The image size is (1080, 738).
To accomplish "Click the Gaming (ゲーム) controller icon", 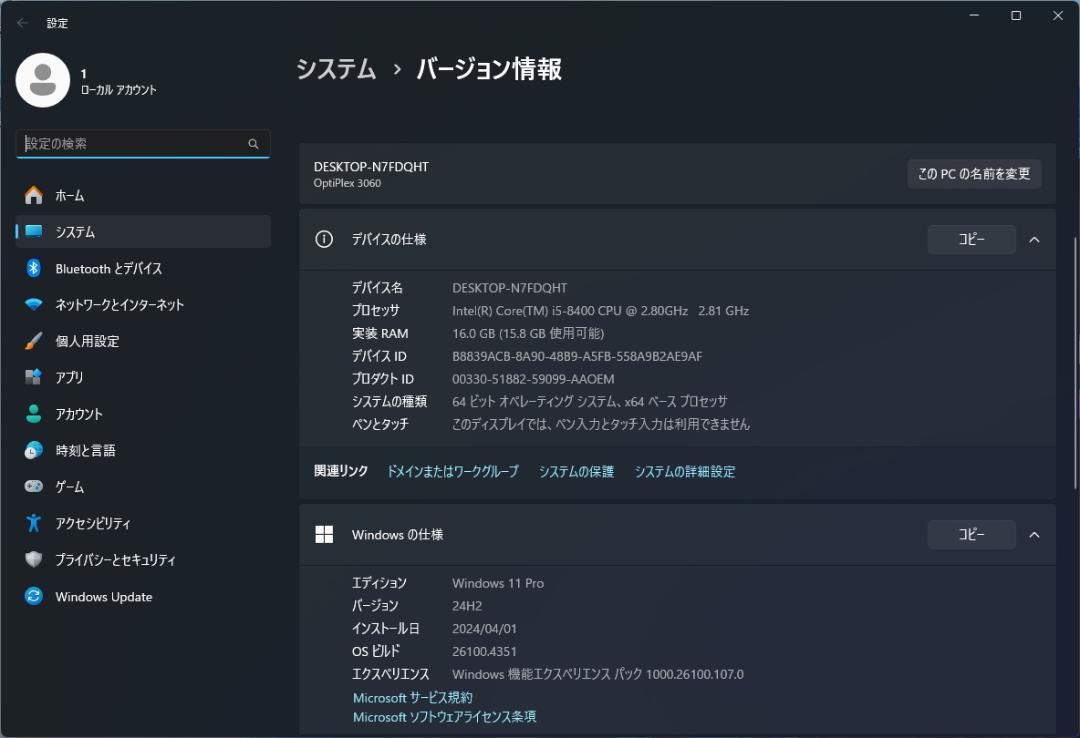I will (x=33, y=486).
